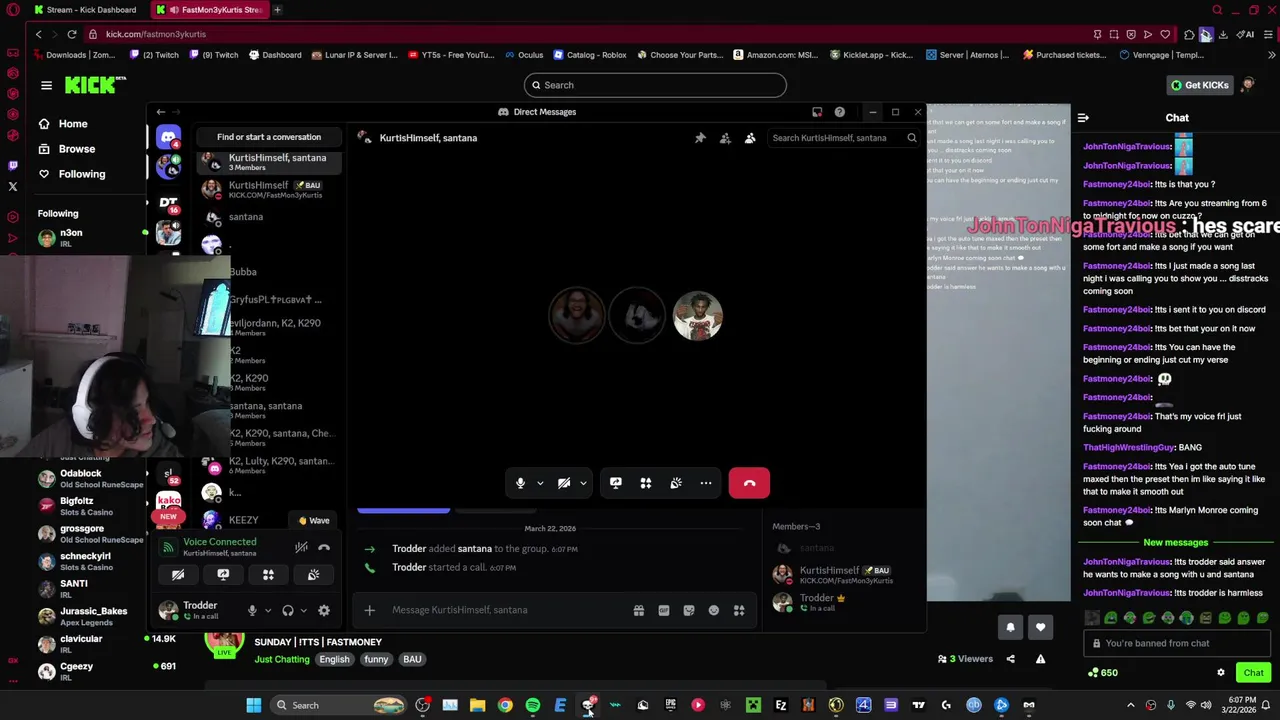Report the stream with warning icon

click(1040, 659)
